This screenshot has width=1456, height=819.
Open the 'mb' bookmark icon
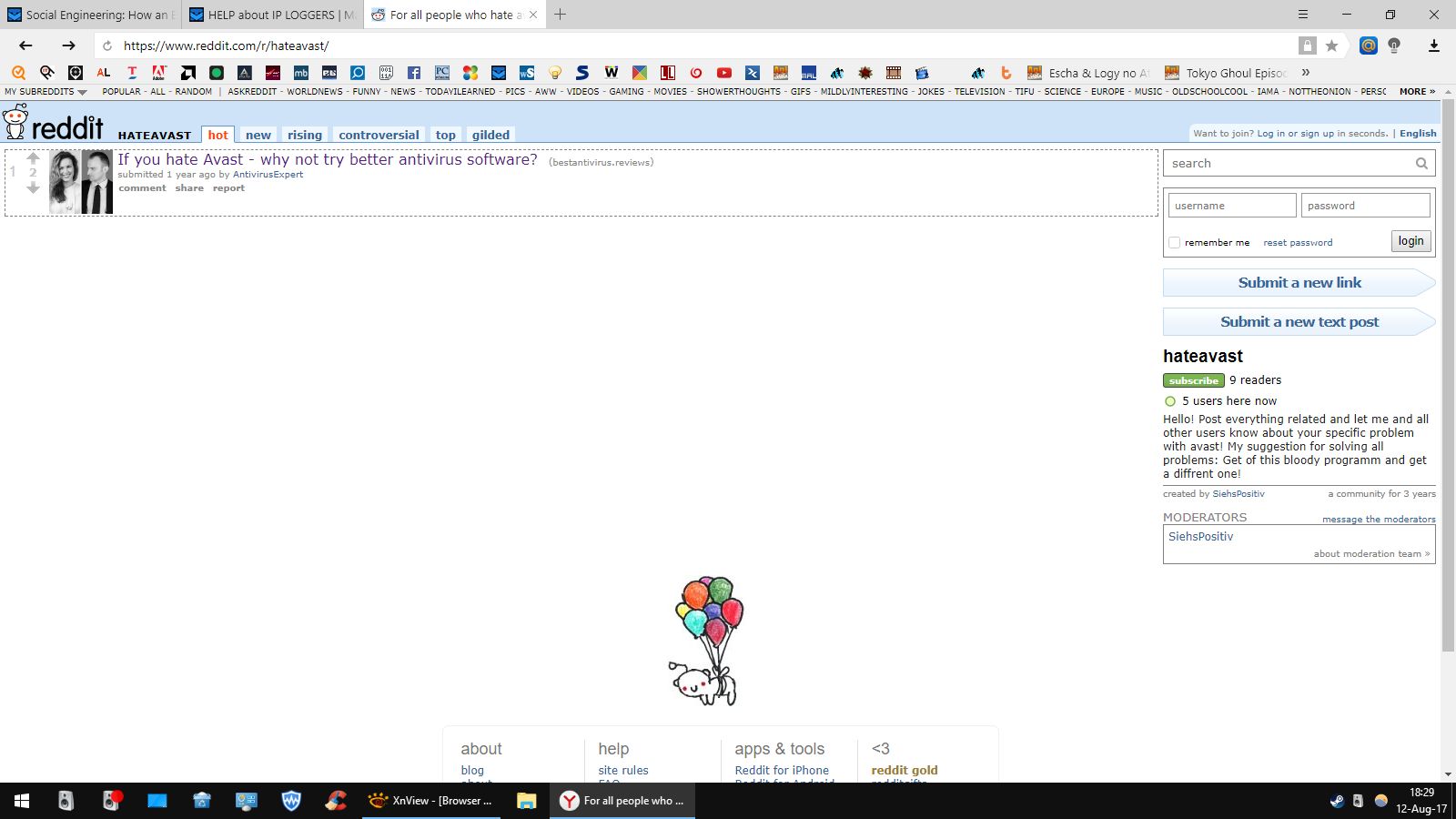pyautogui.click(x=301, y=73)
